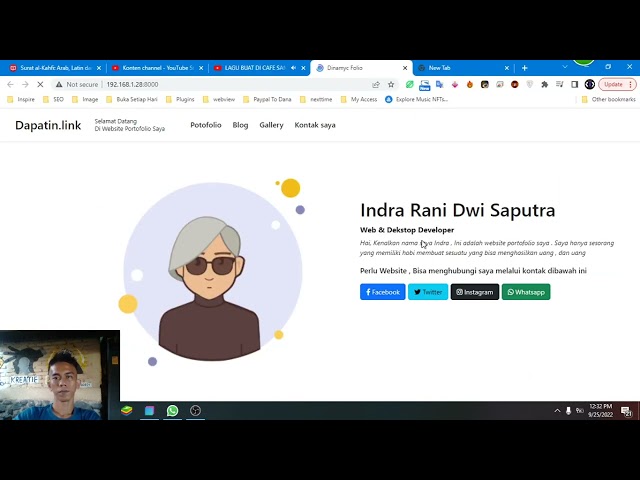Screen dimensions: 640x480
Task: Click the microphone icon in system tray
Action: pyautogui.click(x=568, y=411)
